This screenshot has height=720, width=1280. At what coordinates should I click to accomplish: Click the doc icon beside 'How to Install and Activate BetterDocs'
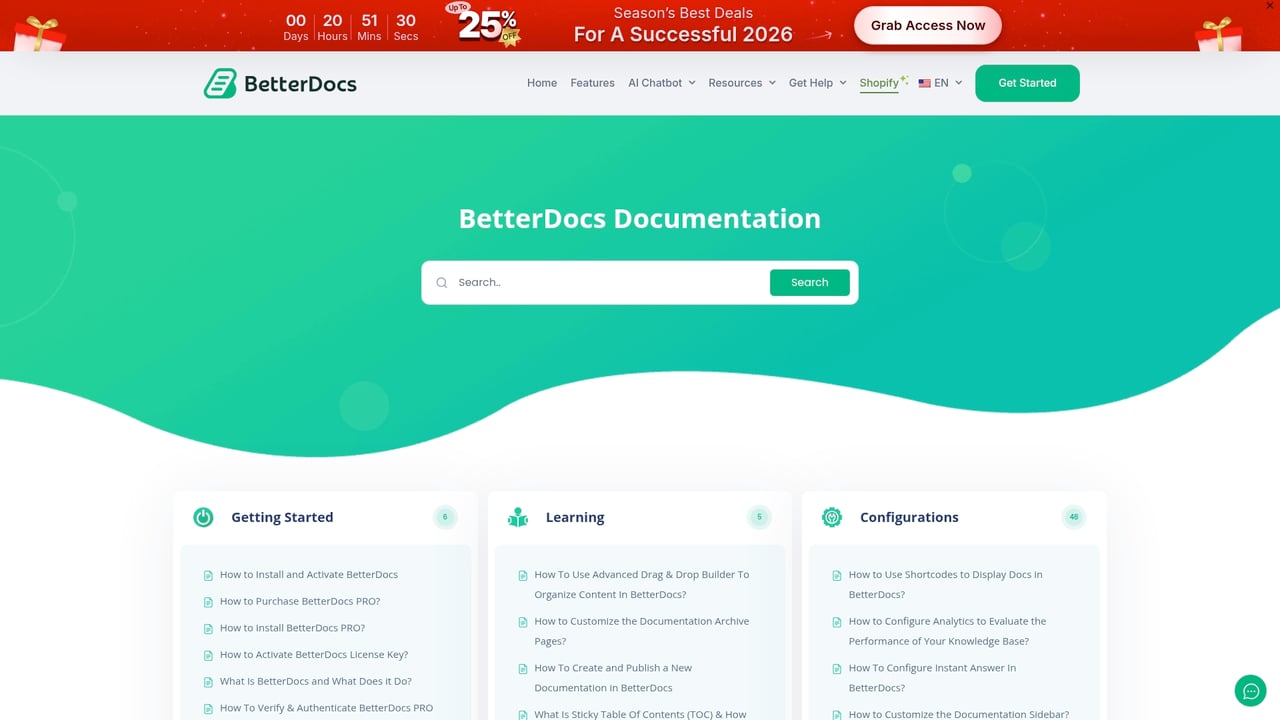point(207,574)
